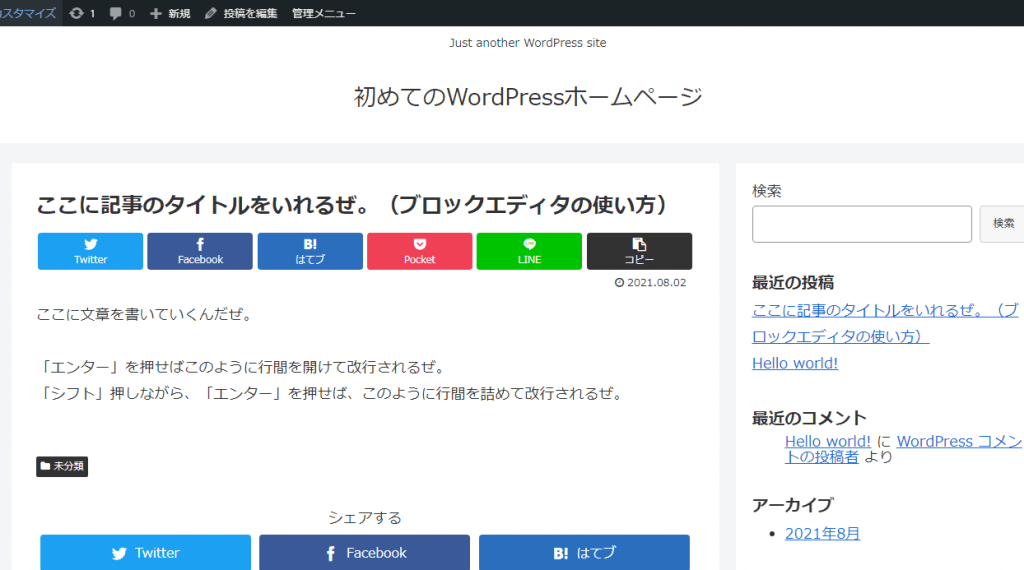
Task: Click the アーカイブ sidebar heading
Action: (x=793, y=505)
